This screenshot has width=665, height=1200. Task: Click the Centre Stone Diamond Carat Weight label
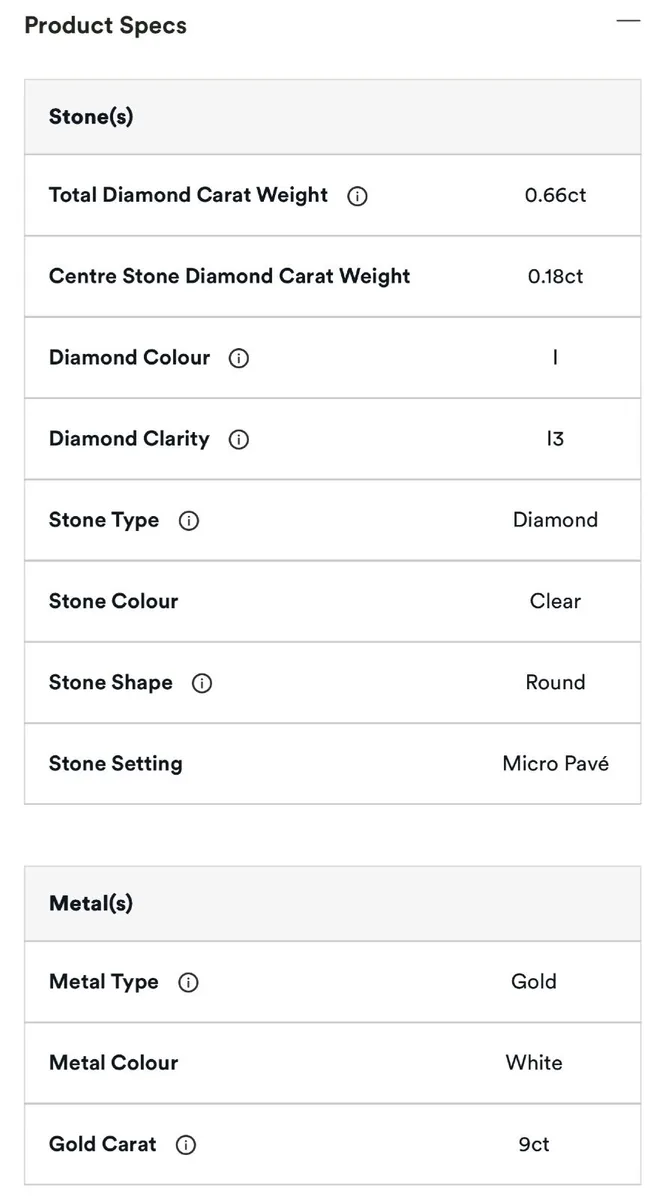(230, 276)
